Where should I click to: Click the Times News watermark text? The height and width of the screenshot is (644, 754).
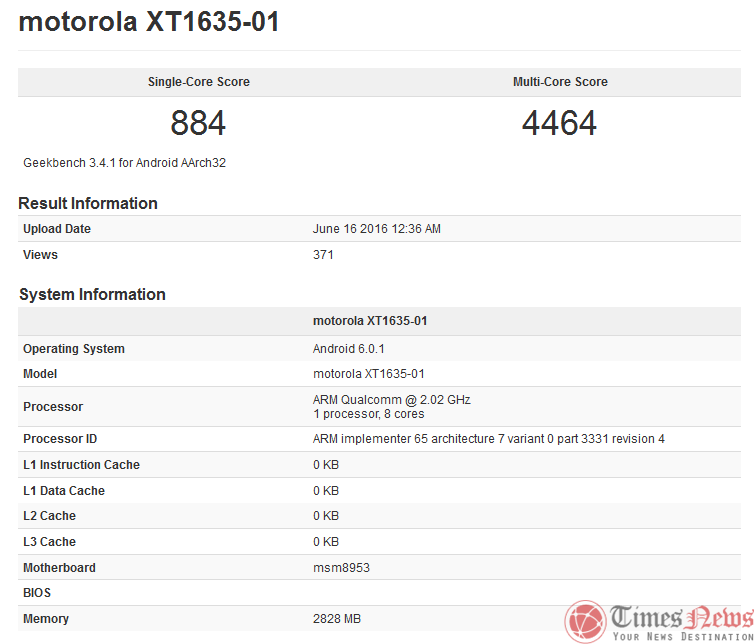pos(680,617)
